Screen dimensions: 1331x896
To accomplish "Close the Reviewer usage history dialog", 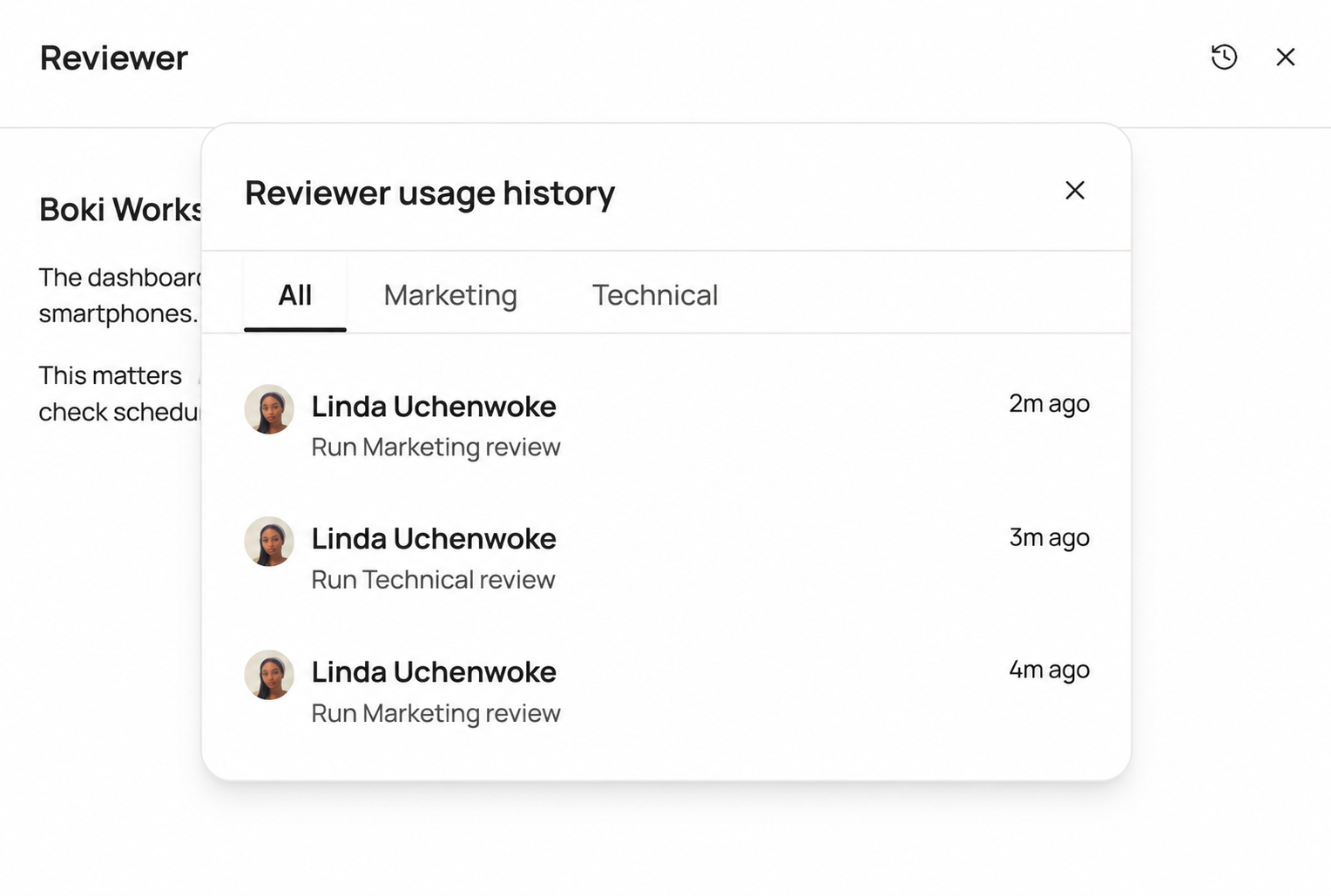I will coord(1075,191).
